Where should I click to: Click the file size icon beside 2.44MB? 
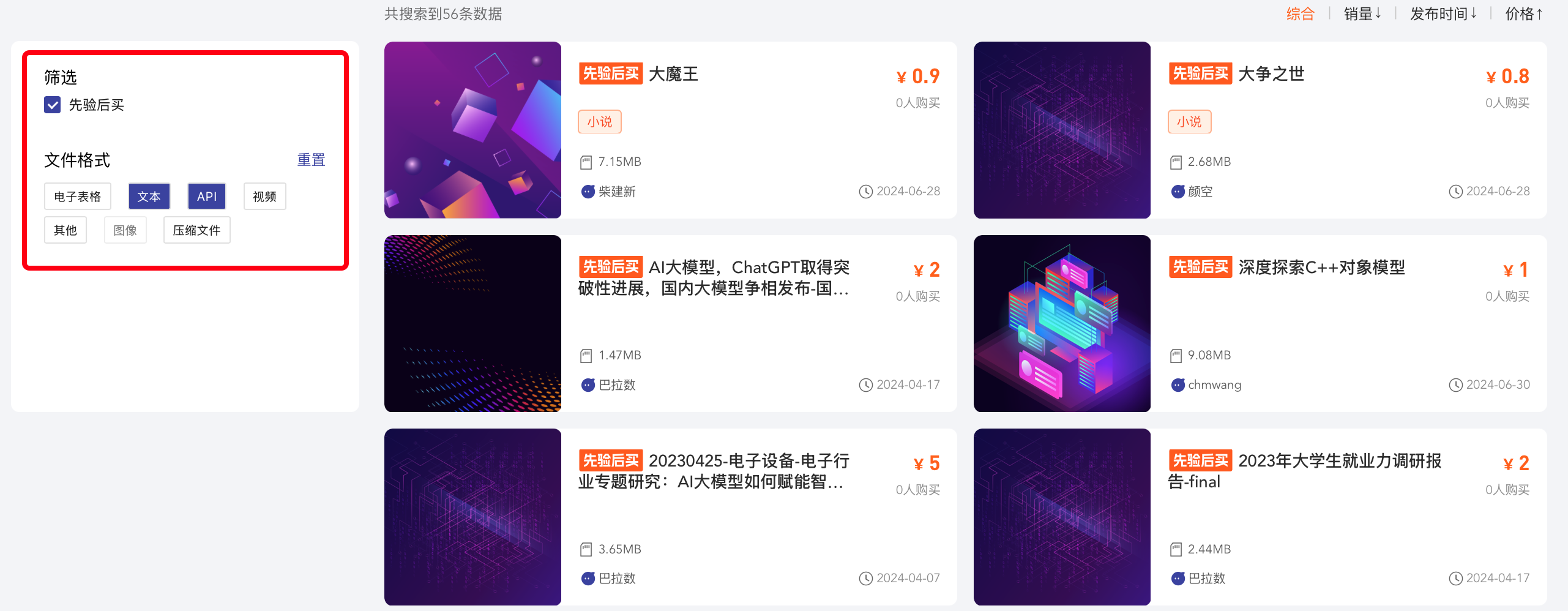click(x=1176, y=549)
